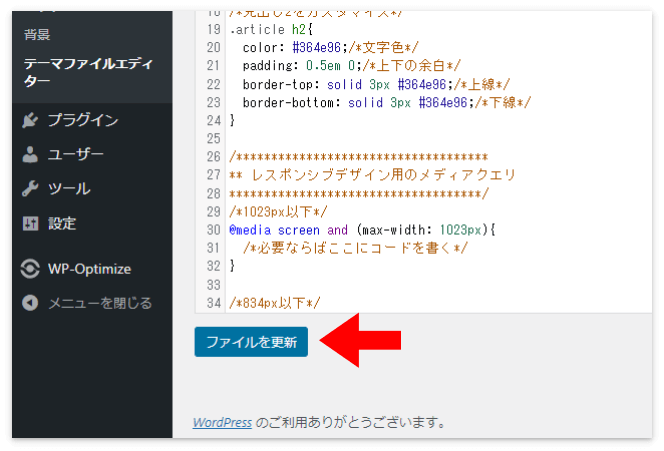Click the ツール wrench icon
Image resolution: width=664 pixels, height=451 pixels.
[x=30, y=189]
